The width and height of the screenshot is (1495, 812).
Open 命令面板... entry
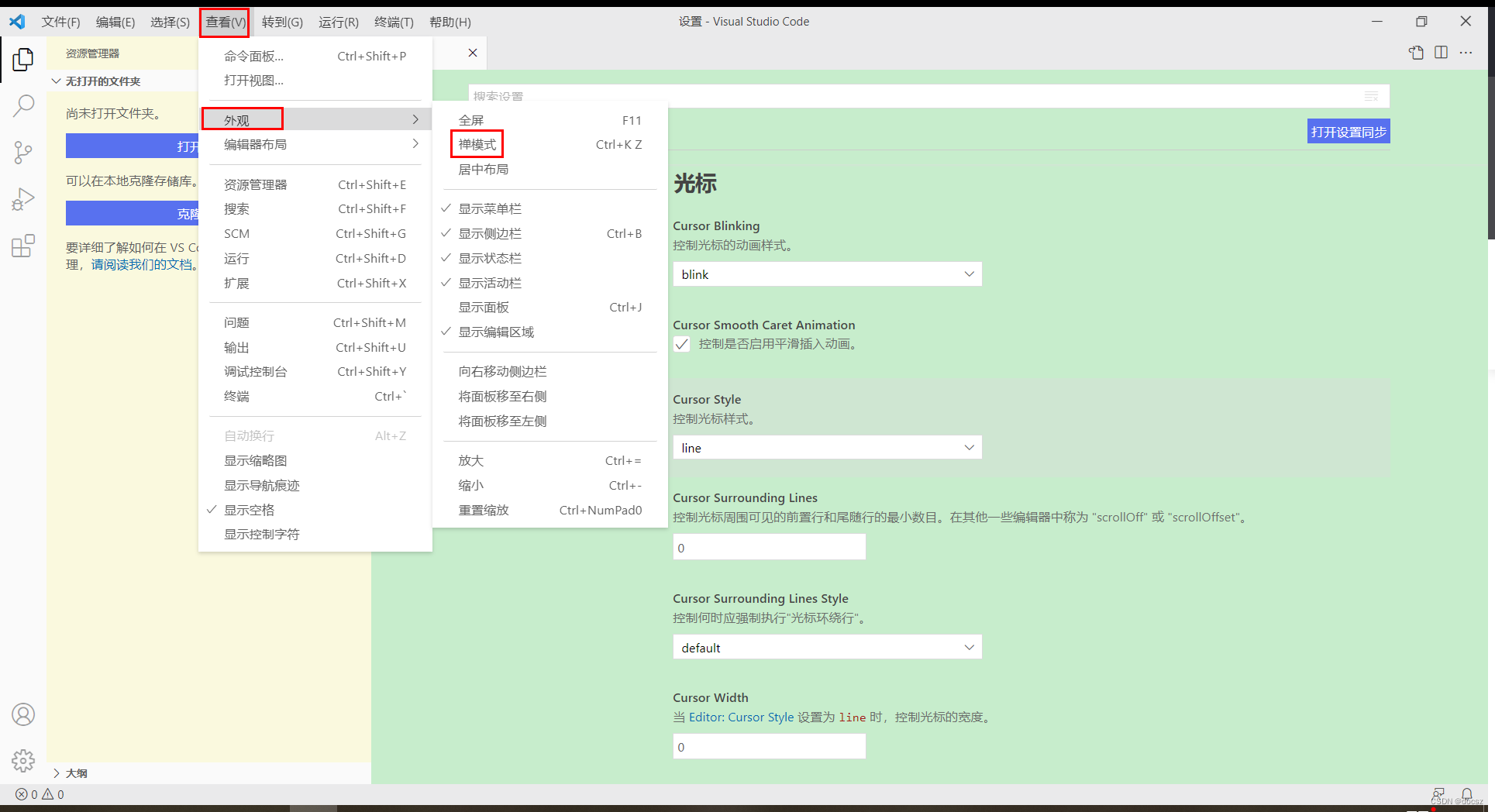(x=315, y=56)
